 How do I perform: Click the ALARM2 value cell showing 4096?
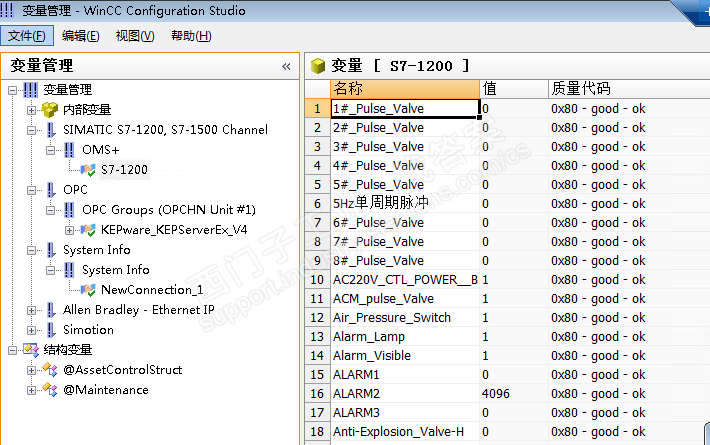(x=514, y=394)
